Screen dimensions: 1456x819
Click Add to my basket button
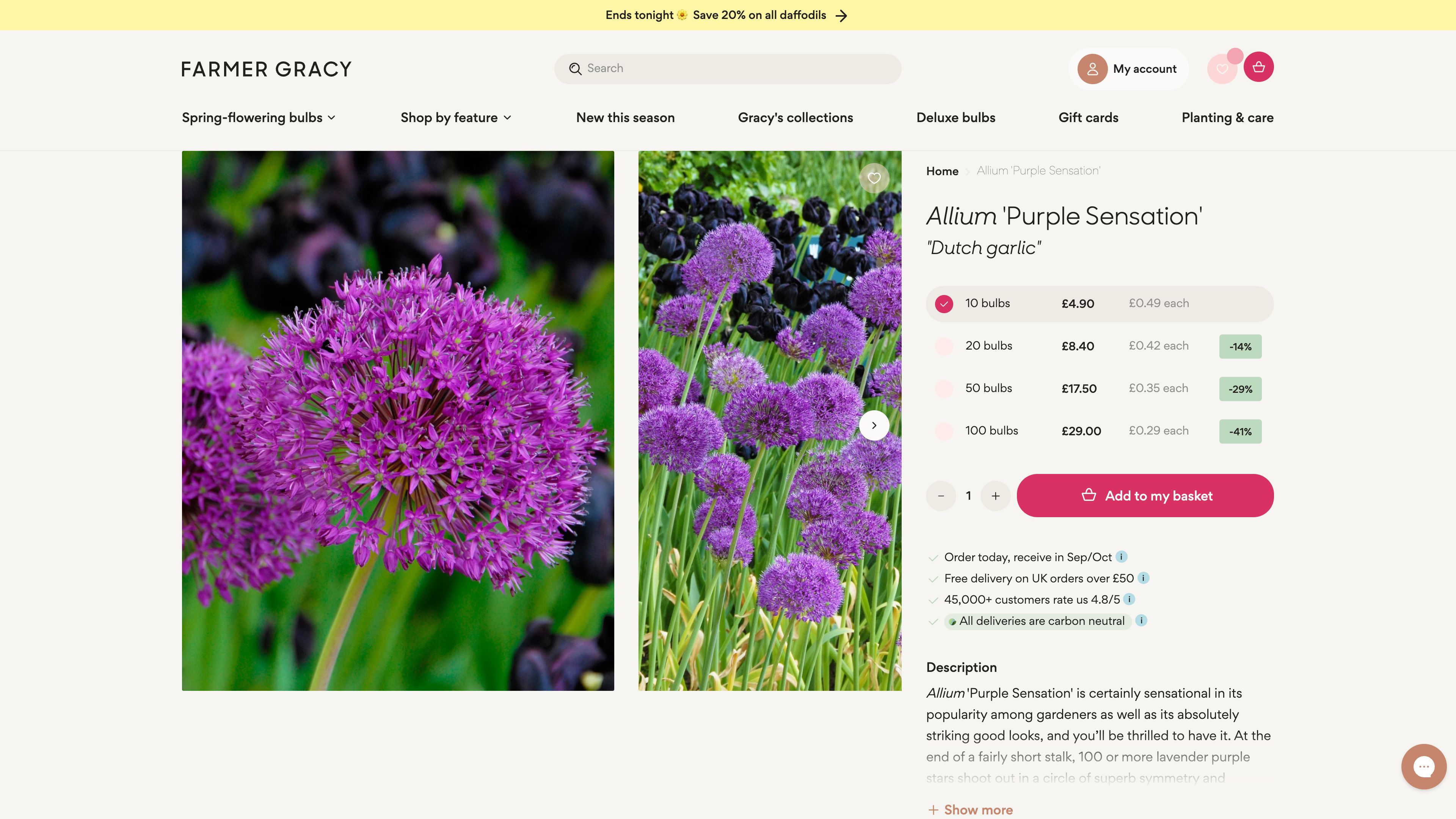click(x=1145, y=496)
